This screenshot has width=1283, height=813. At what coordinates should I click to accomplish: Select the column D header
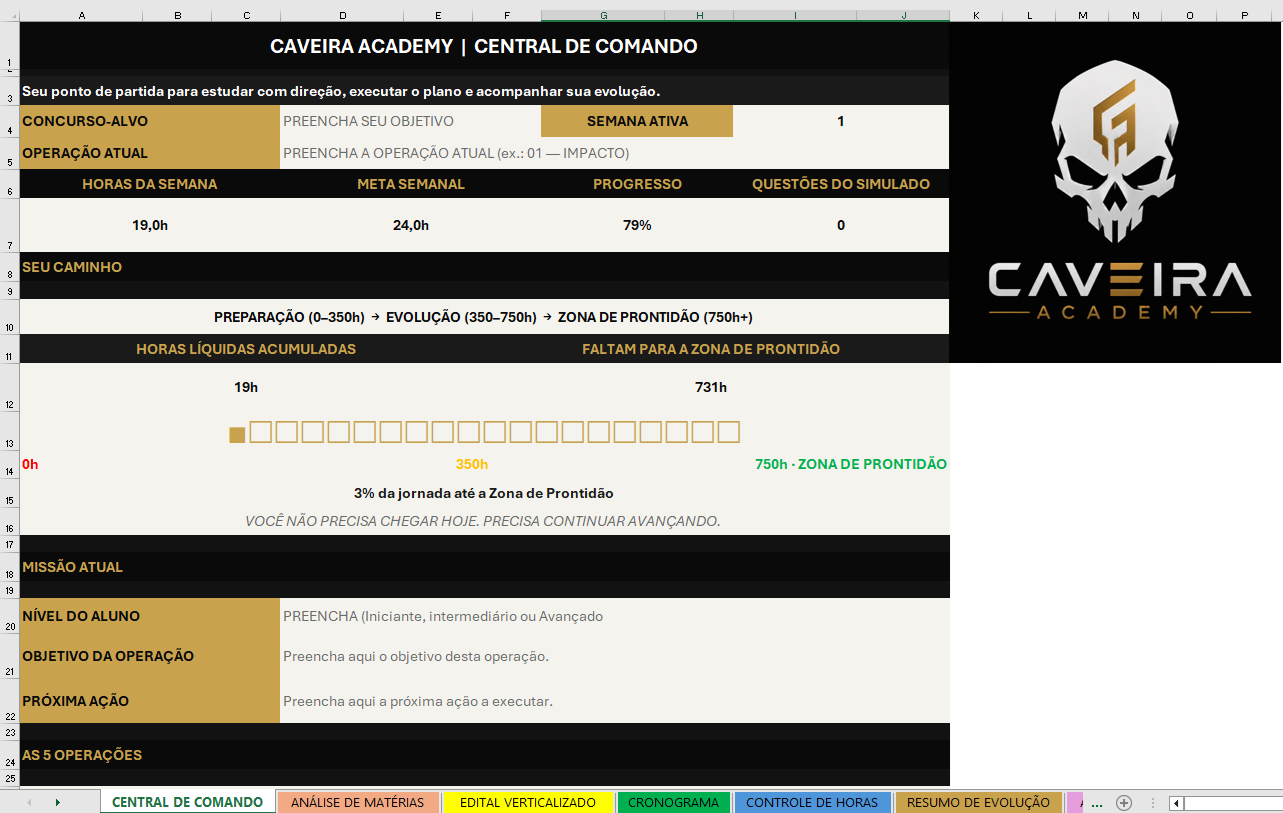pyautogui.click(x=343, y=15)
